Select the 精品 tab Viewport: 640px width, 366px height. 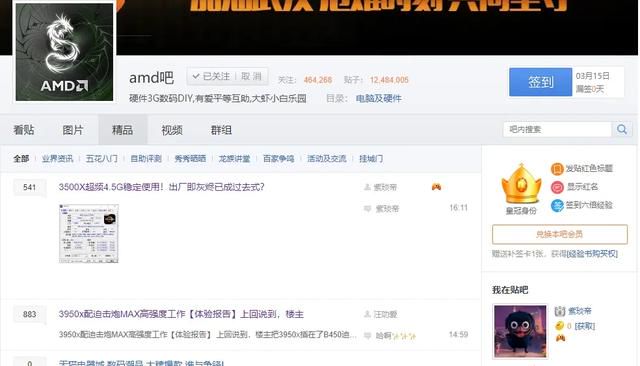click(122, 130)
